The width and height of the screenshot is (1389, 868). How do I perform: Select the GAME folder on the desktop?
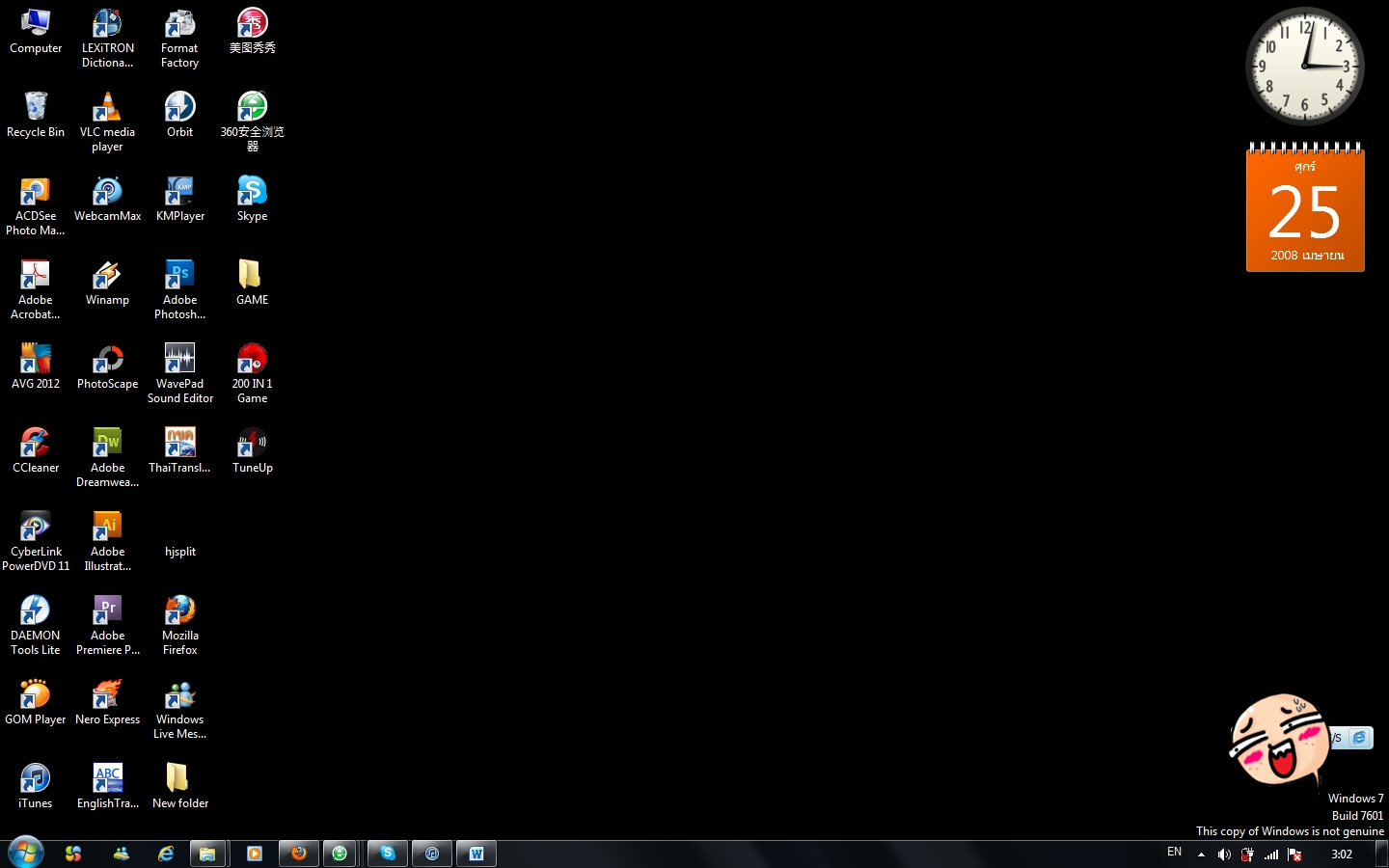[x=252, y=284]
